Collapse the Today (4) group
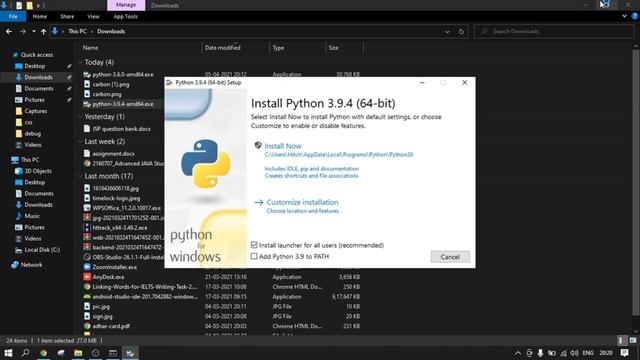This screenshot has width=640, height=360. (80, 62)
